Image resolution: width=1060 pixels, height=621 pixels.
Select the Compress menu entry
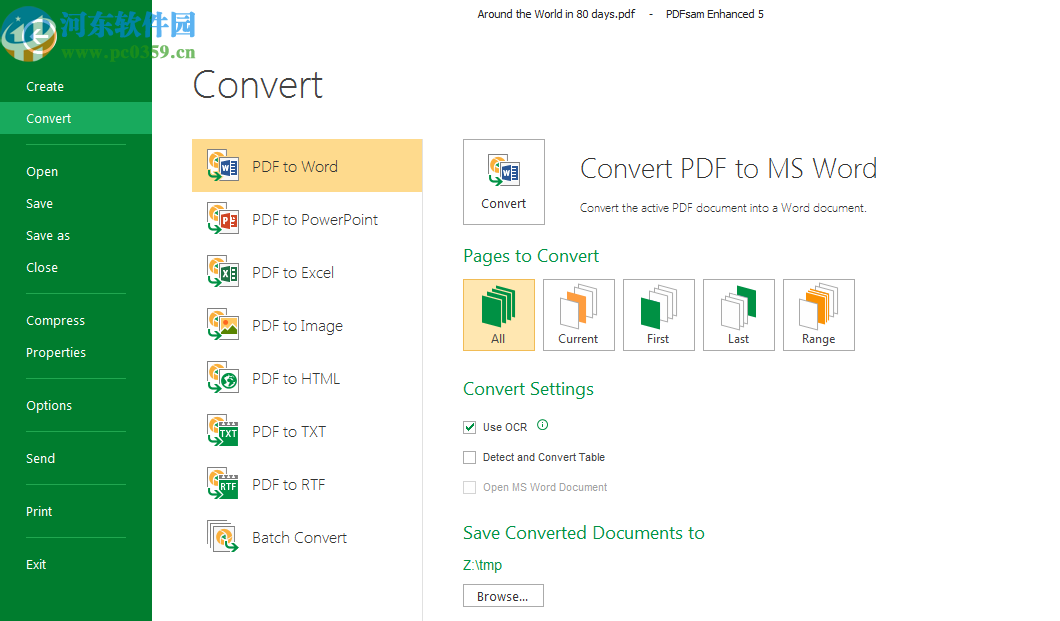coord(55,320)
